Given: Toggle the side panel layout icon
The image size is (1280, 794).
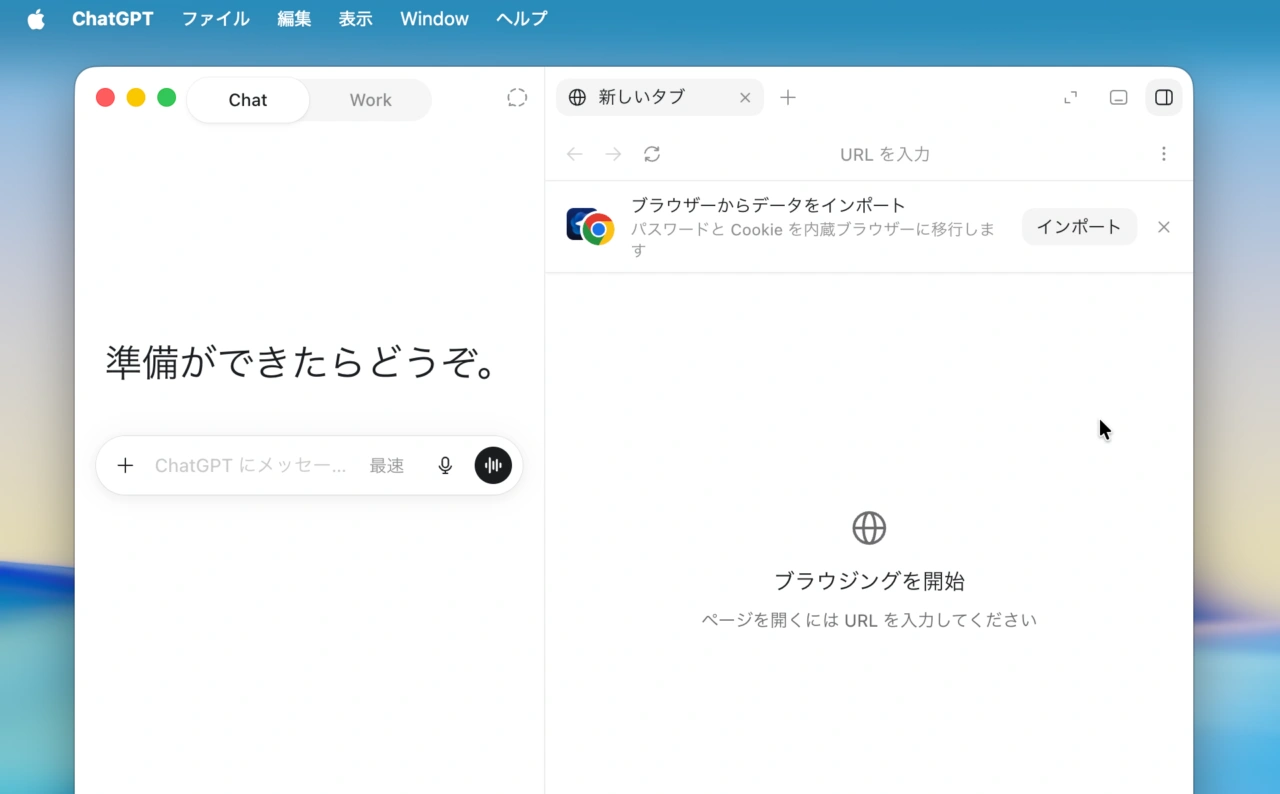Looking at the screenshot, I should click(1164, 98).
